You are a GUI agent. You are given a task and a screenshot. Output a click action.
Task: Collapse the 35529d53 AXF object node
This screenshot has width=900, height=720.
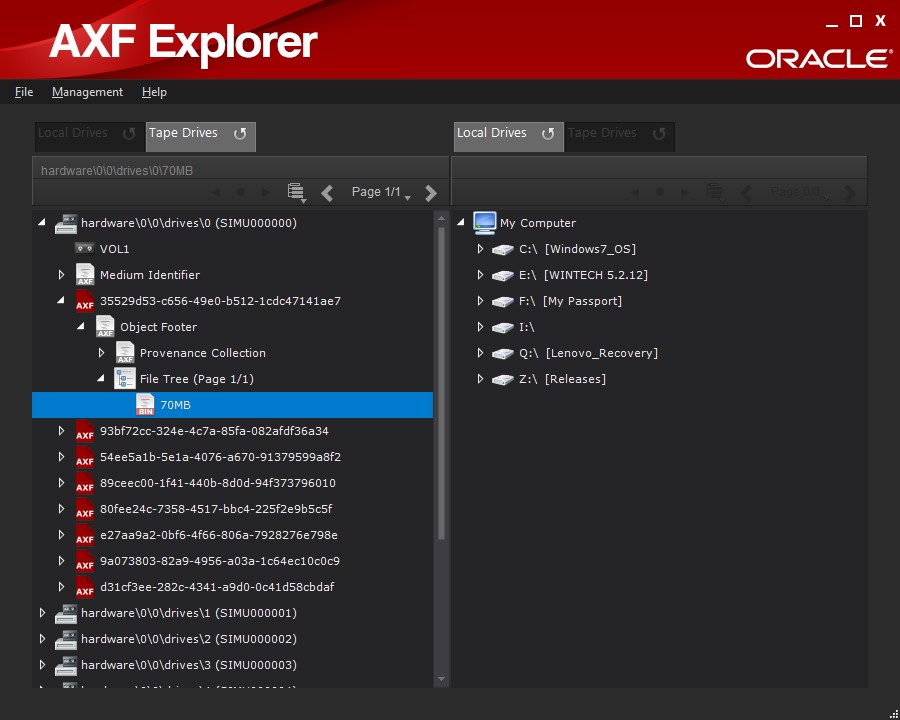click(61, 300)
